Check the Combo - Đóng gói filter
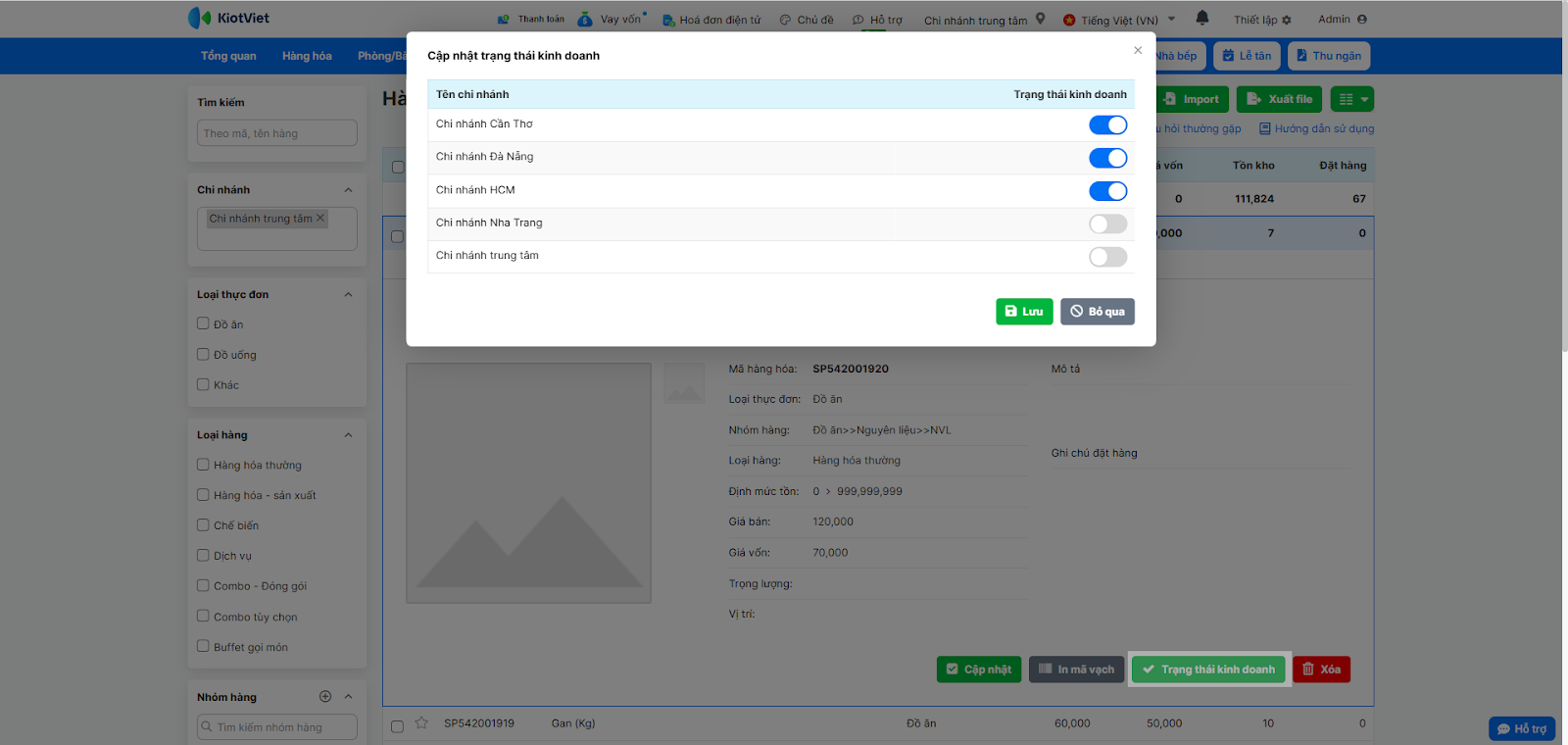The height and width of the screenshot is (745, 1568). 203,586
